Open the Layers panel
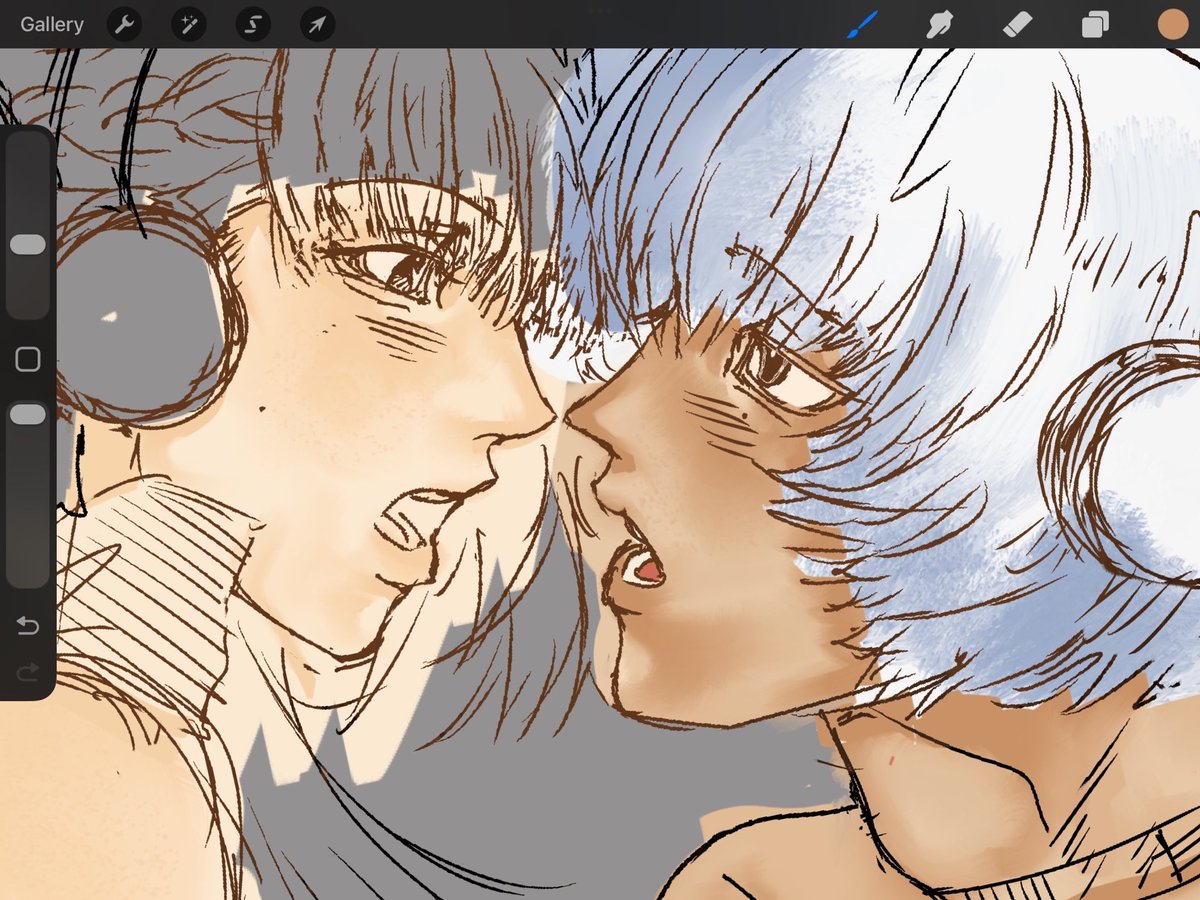 1093,24
